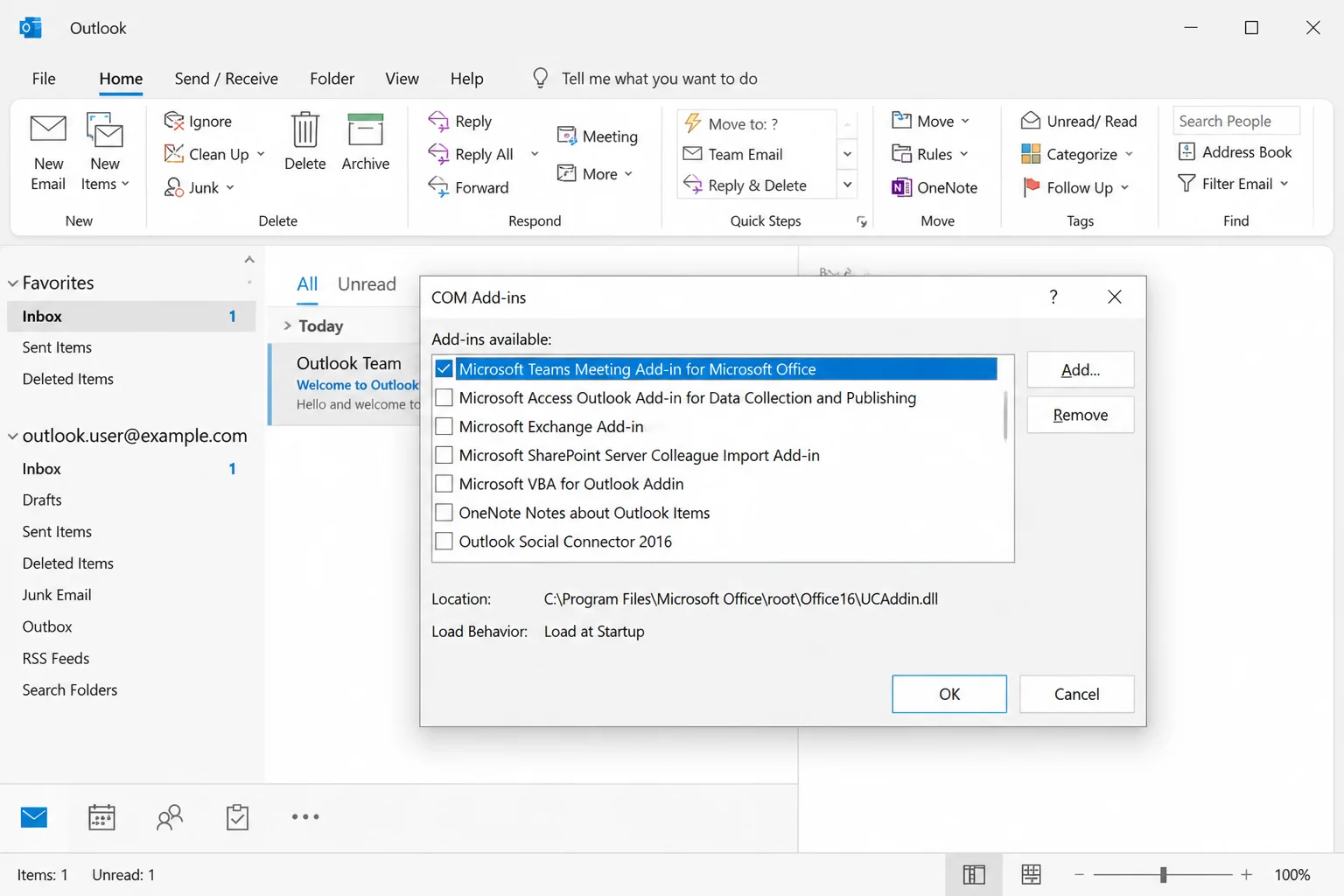The width and height of the screenshot is (1344, 896).
Task: Open the New Items menu
Action: 105,152
